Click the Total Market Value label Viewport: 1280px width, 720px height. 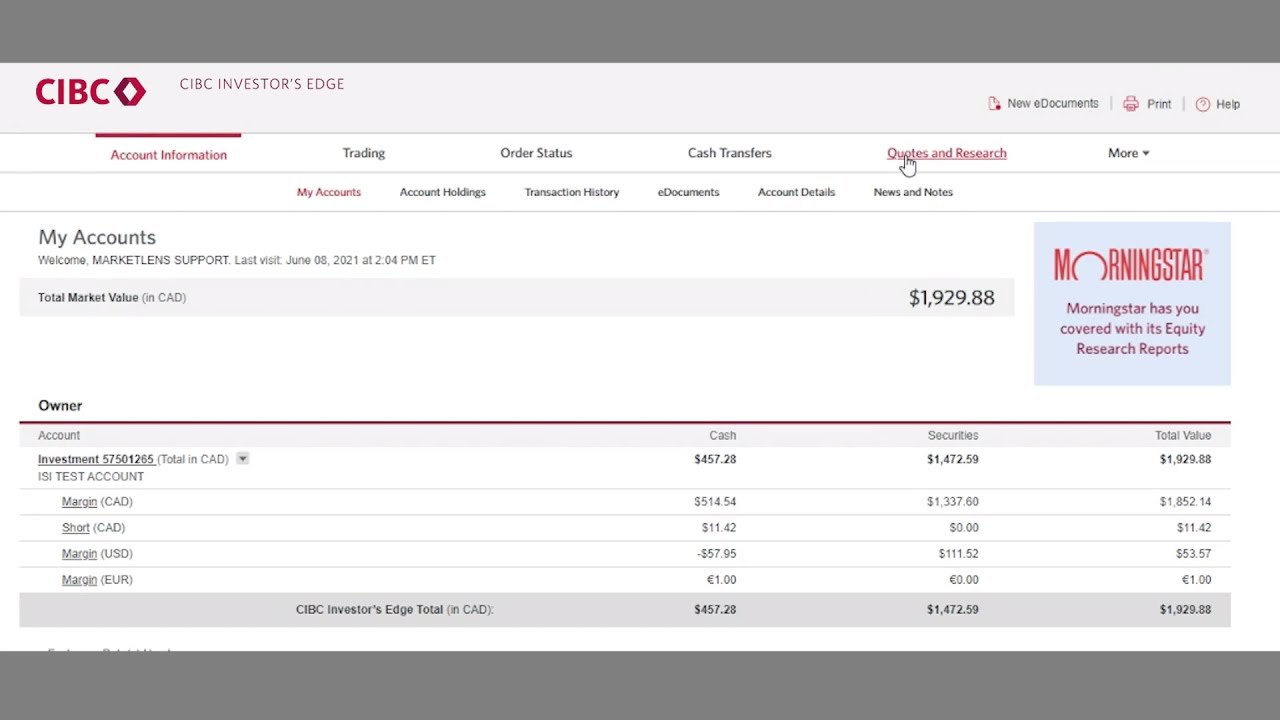112,298
